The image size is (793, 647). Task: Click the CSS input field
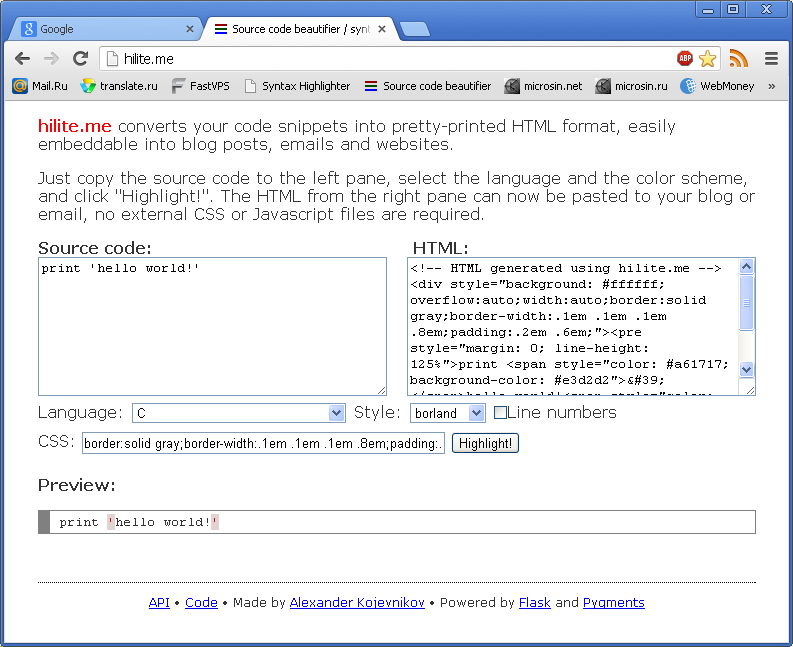tap(263, 443)
